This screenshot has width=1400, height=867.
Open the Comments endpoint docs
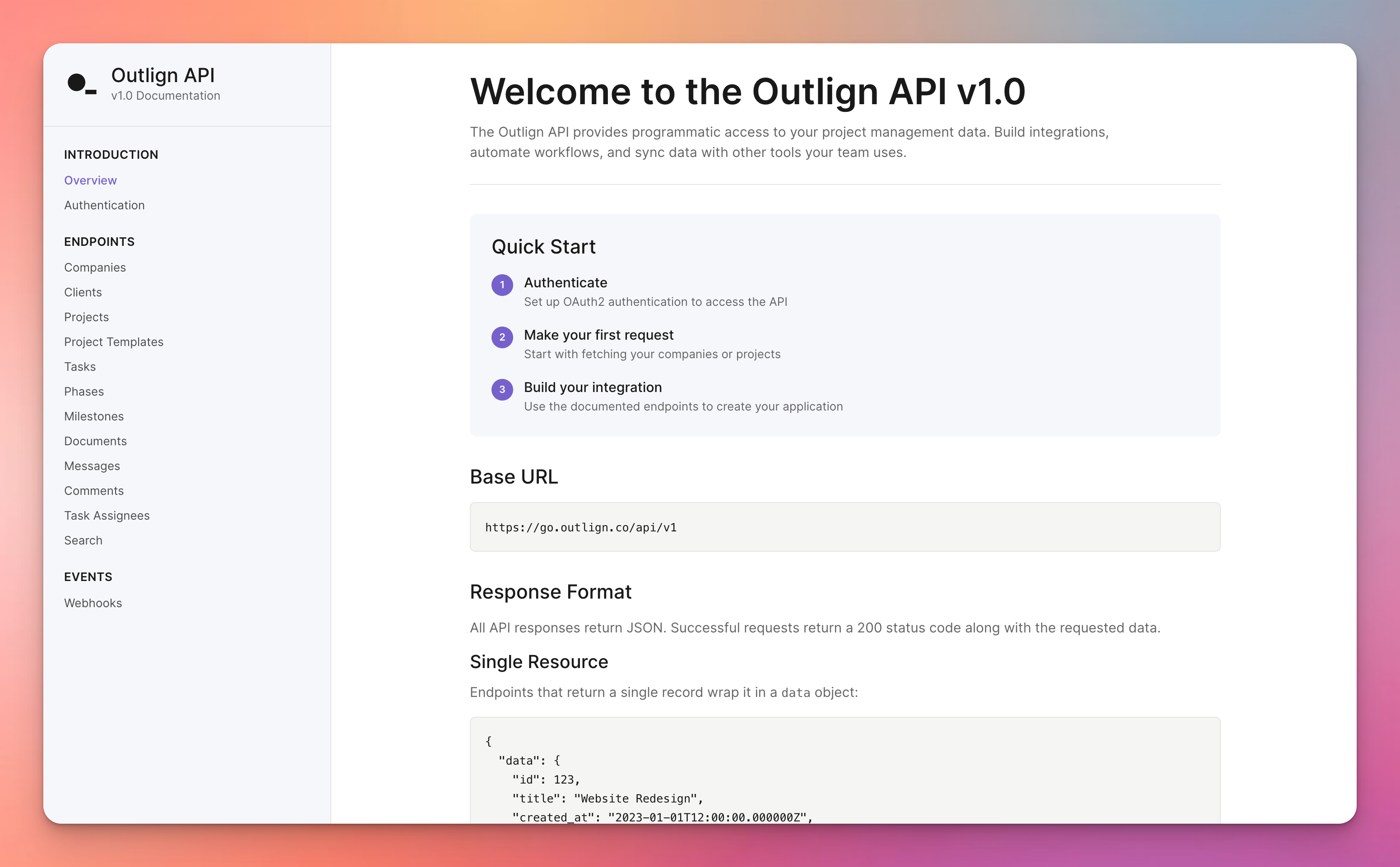click(x=93, y=491)
